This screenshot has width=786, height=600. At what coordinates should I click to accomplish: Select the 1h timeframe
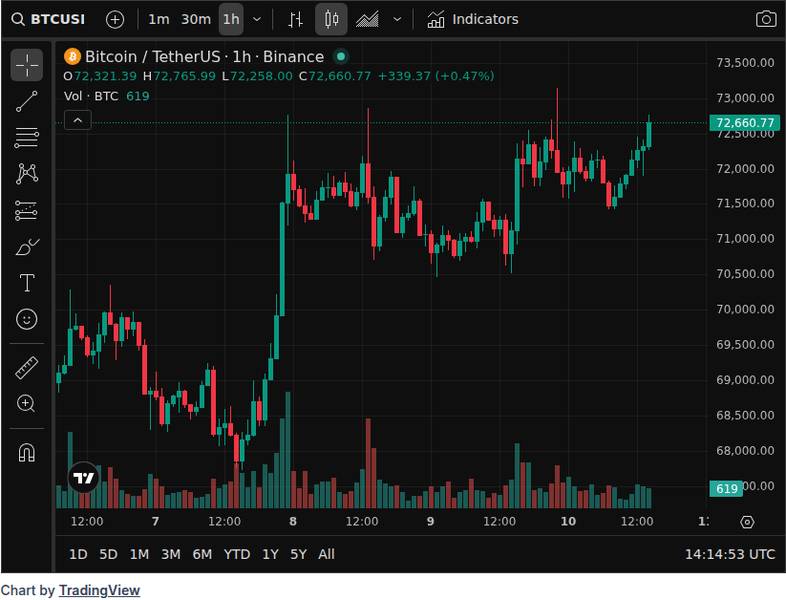pos(231,20)
